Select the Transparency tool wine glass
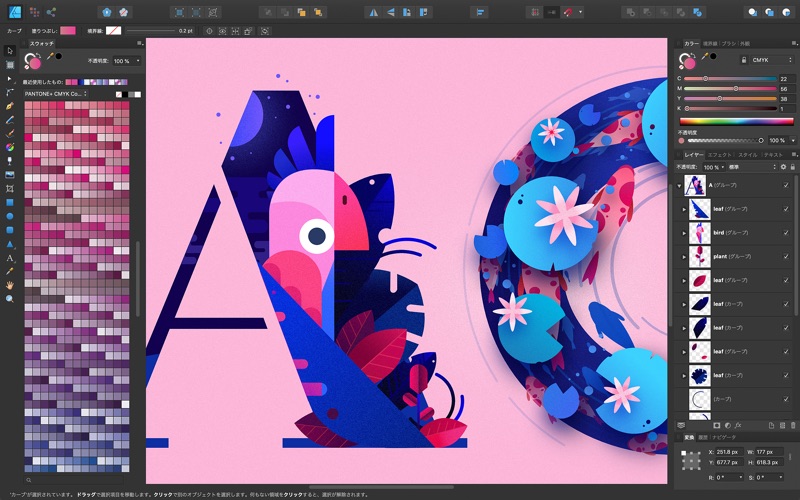 point(10,161)
